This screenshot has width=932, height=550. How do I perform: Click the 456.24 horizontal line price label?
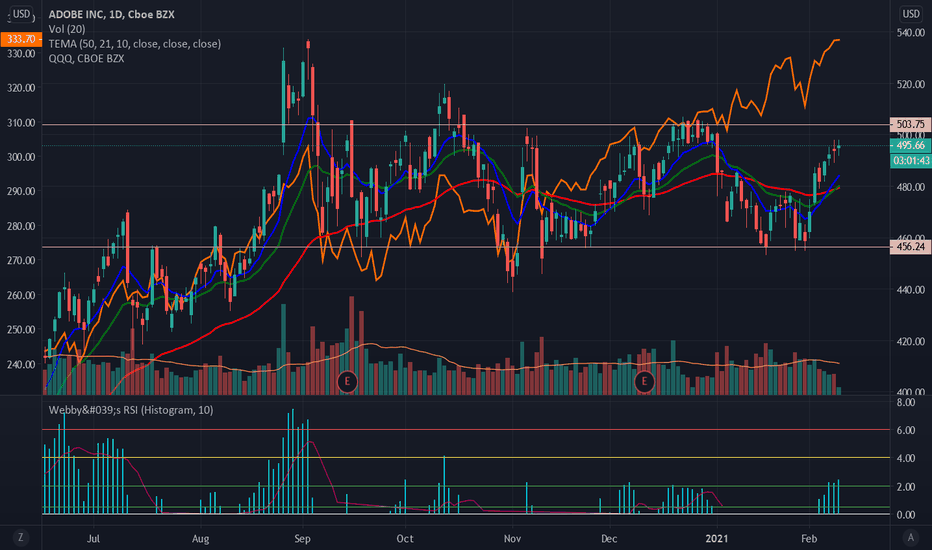(x=910, y=247)
